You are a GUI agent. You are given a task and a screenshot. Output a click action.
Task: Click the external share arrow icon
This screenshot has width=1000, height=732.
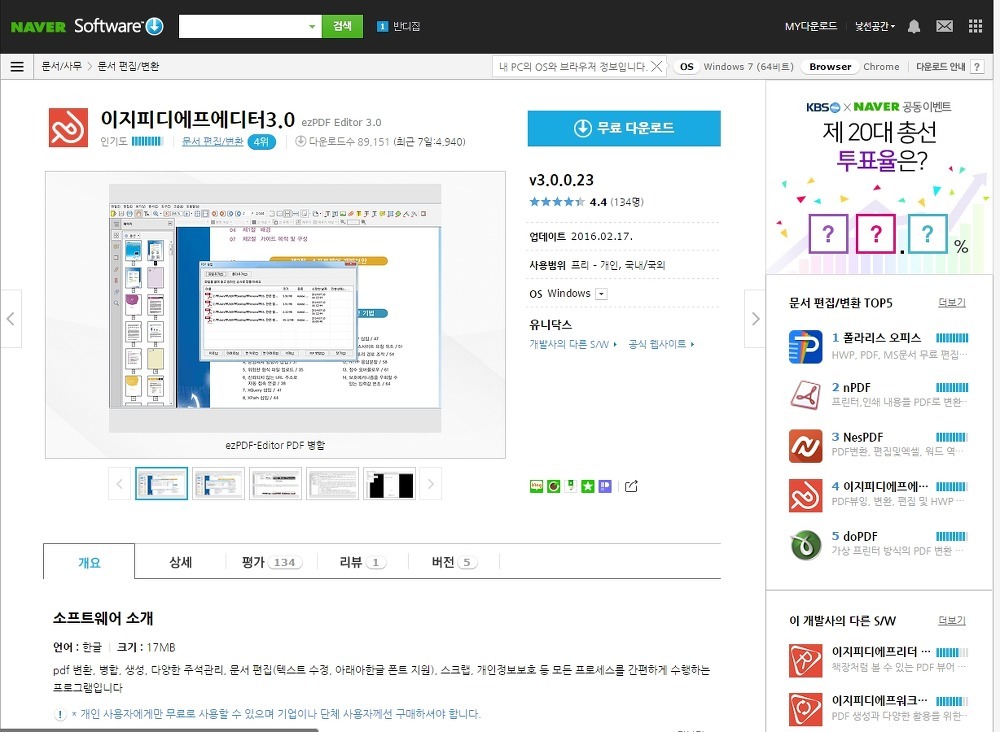[x=631, y=487]
